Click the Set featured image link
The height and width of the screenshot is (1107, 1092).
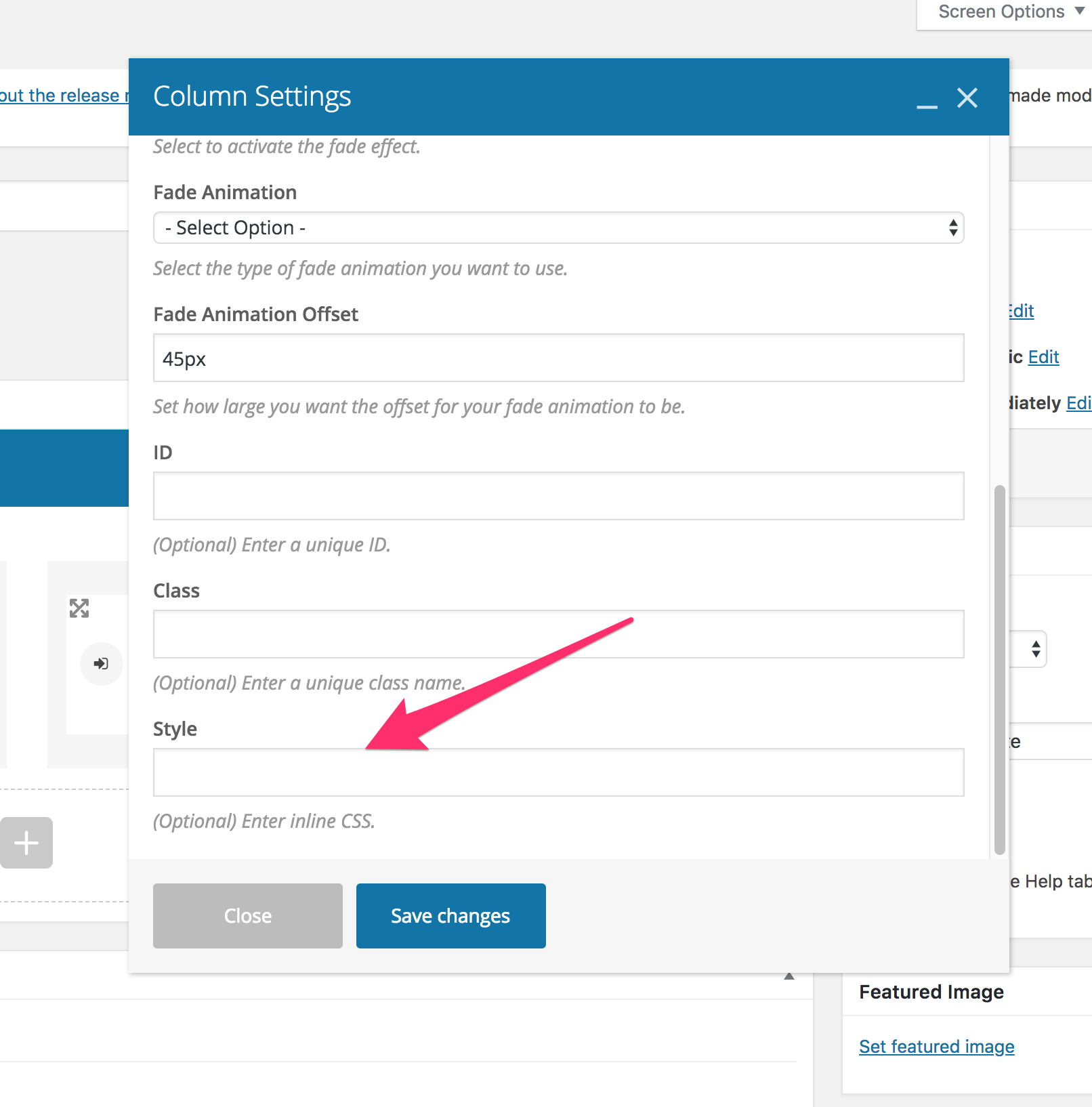click(x=936, y=1047)
